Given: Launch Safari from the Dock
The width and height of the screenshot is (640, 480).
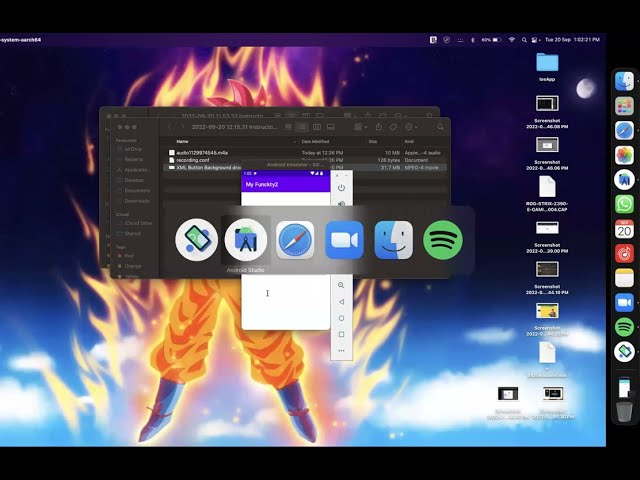Looking at the screenshot, I should (624, 131).
